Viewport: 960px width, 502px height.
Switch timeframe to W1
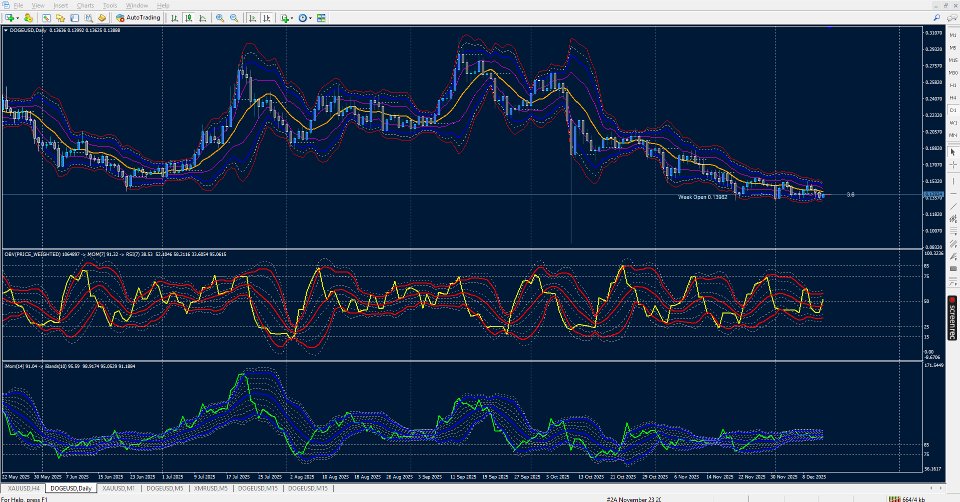(952, 123)
